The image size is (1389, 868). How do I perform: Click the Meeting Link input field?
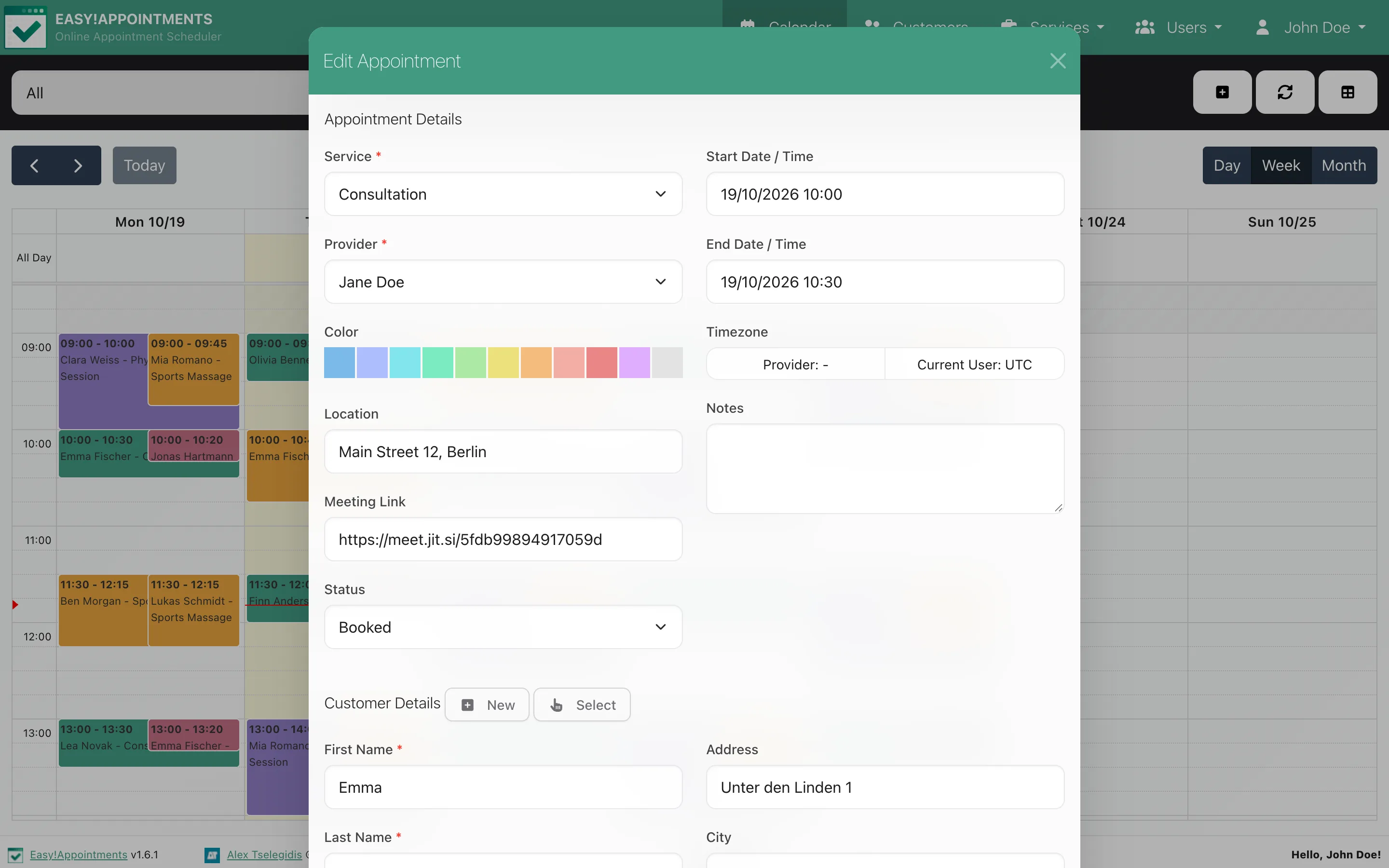tap(503, 540)
